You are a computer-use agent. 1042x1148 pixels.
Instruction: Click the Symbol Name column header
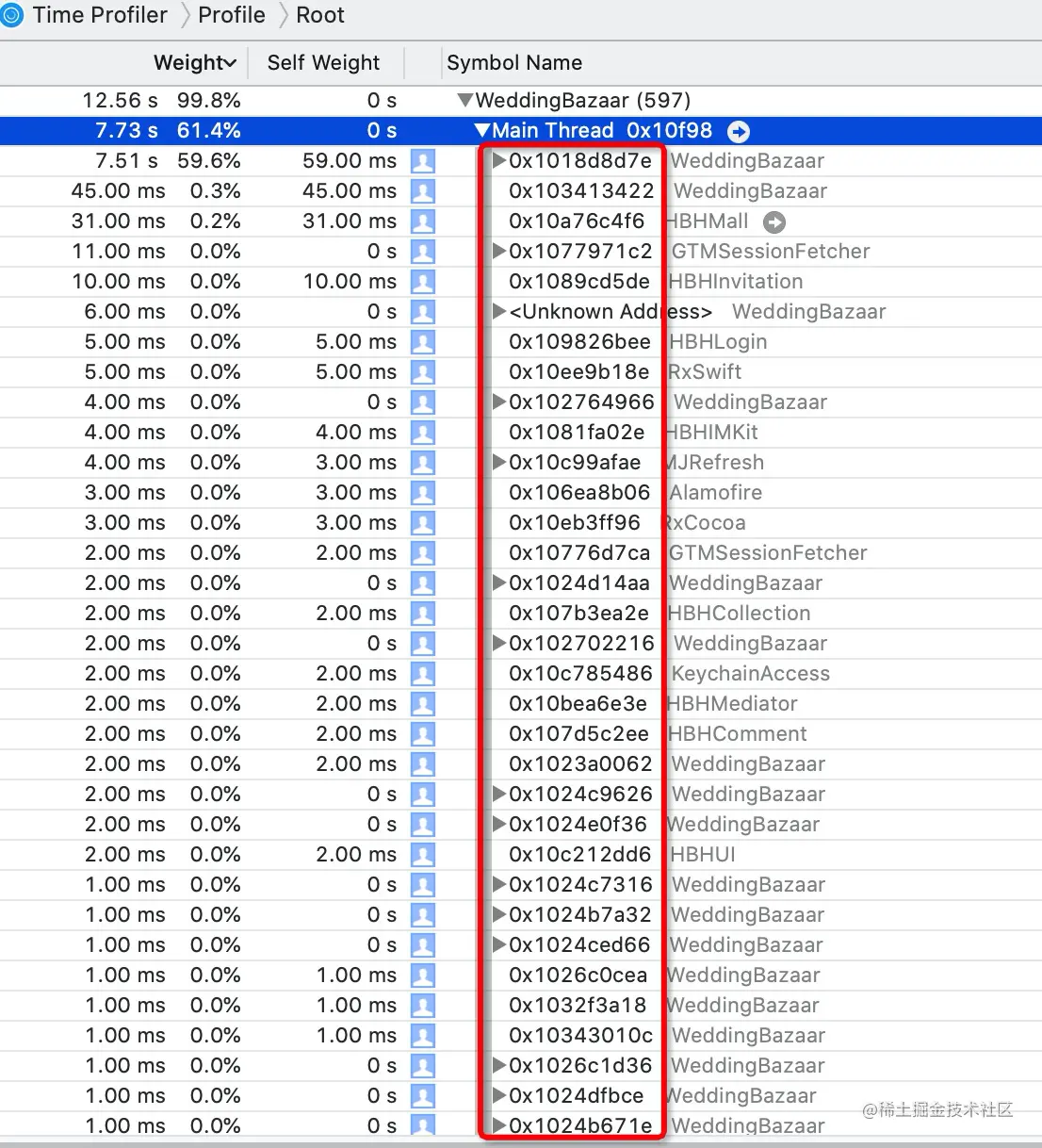click(514, 63)
